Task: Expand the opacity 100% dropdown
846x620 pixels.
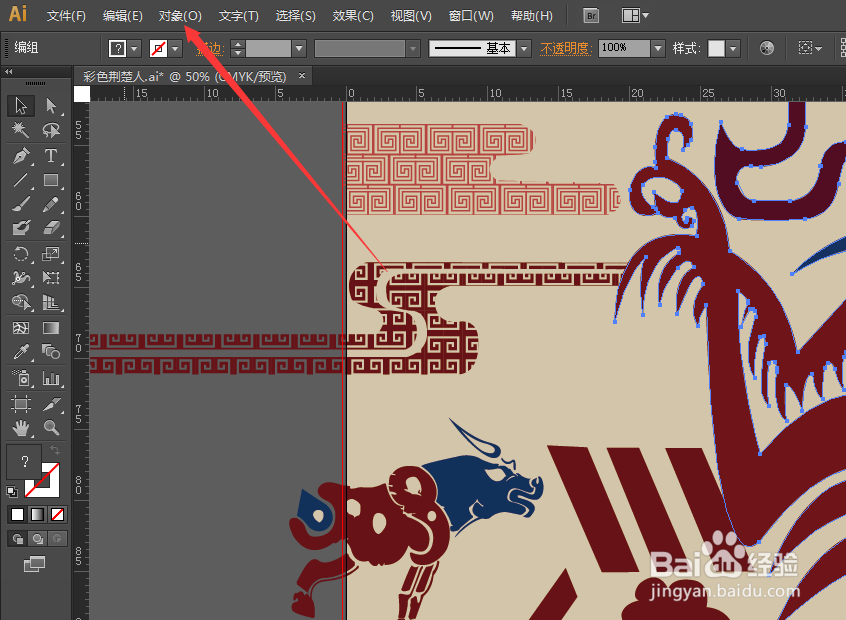Action: pos(658,49)
